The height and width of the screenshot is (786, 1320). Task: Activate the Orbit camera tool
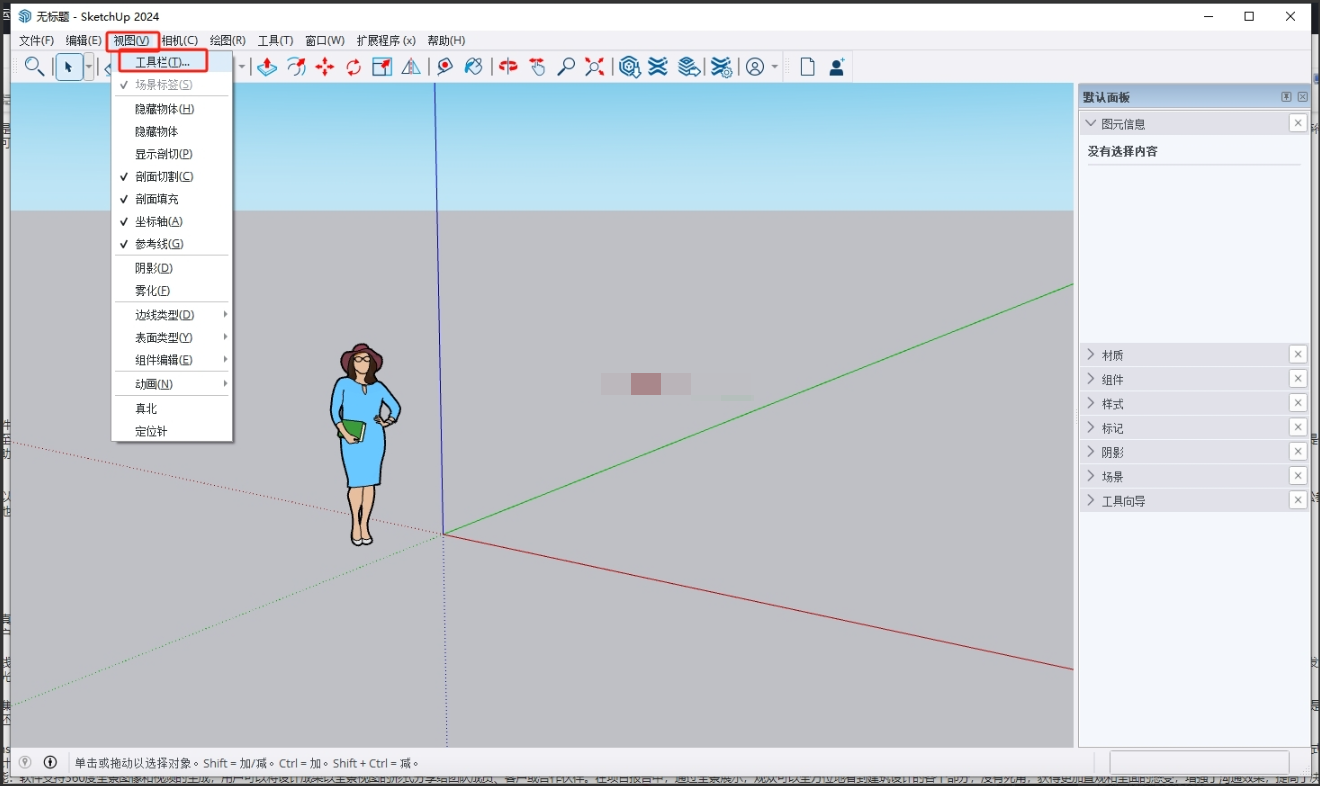tap(508, 67)
